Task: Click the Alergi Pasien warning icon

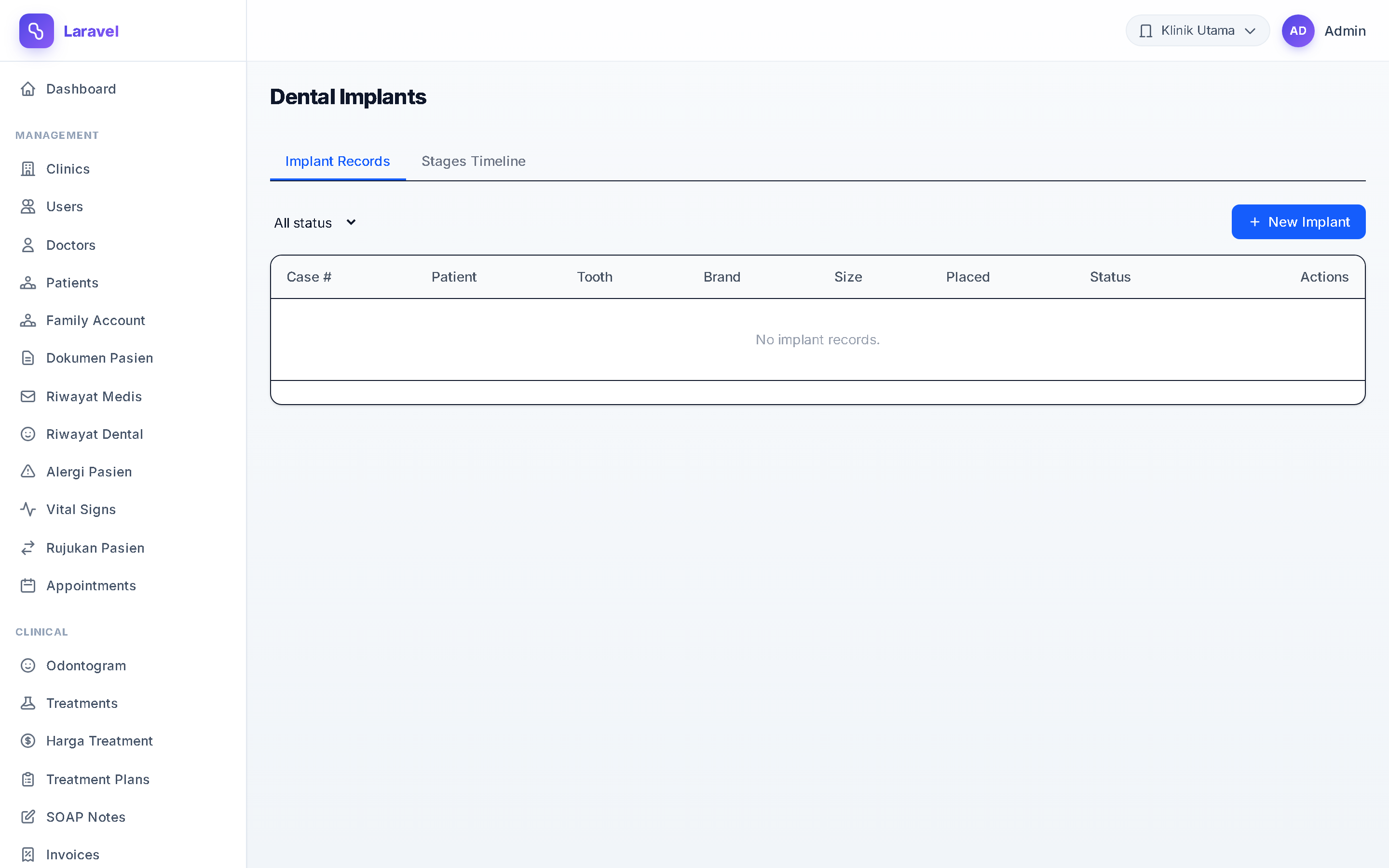Action: [27, 472]
